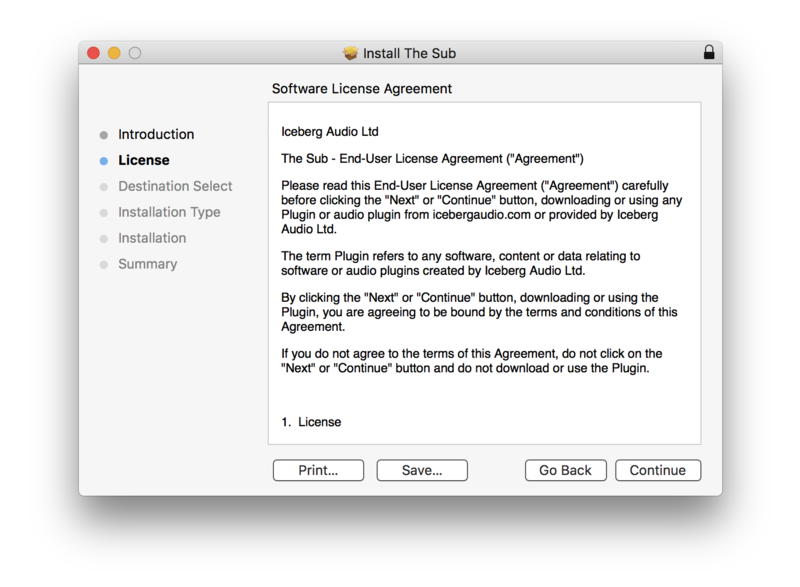The image size is (800, 587).
Task: Click the bullet next to Installation Type
Action: coord(104,213)
